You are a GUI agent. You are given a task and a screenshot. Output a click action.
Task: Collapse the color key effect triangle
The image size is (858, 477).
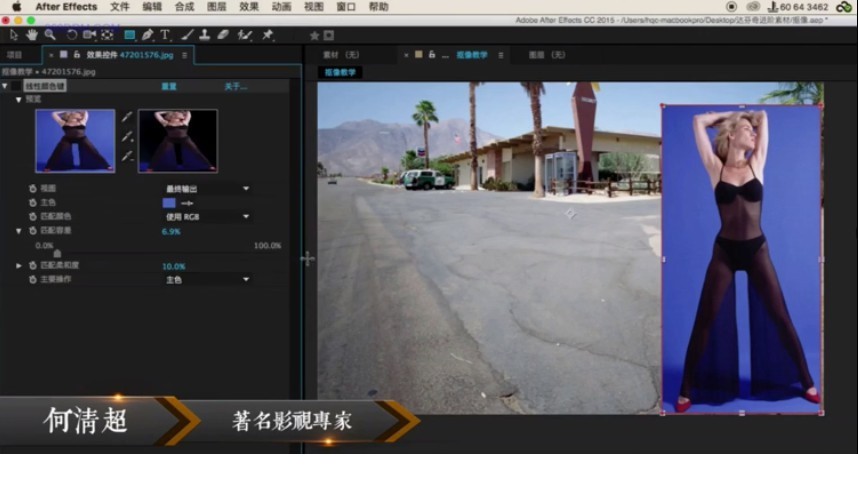click(5, 86)
